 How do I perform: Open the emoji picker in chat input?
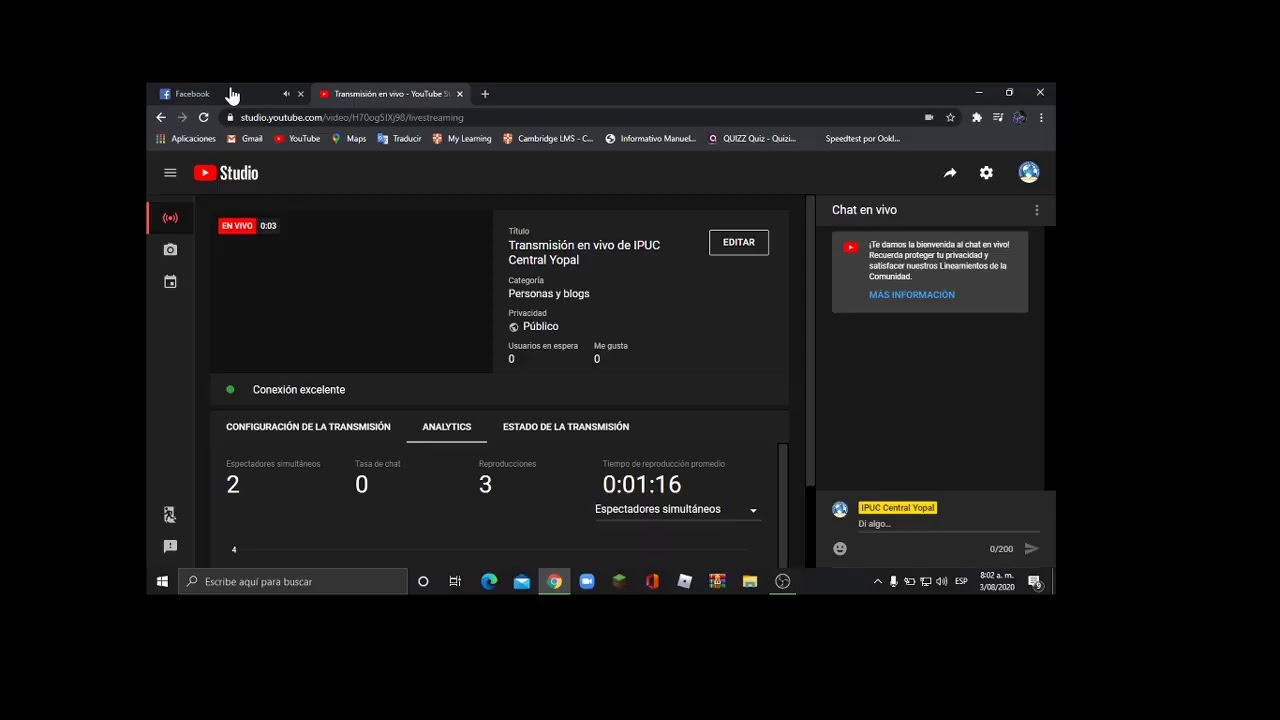click(840, 549)
